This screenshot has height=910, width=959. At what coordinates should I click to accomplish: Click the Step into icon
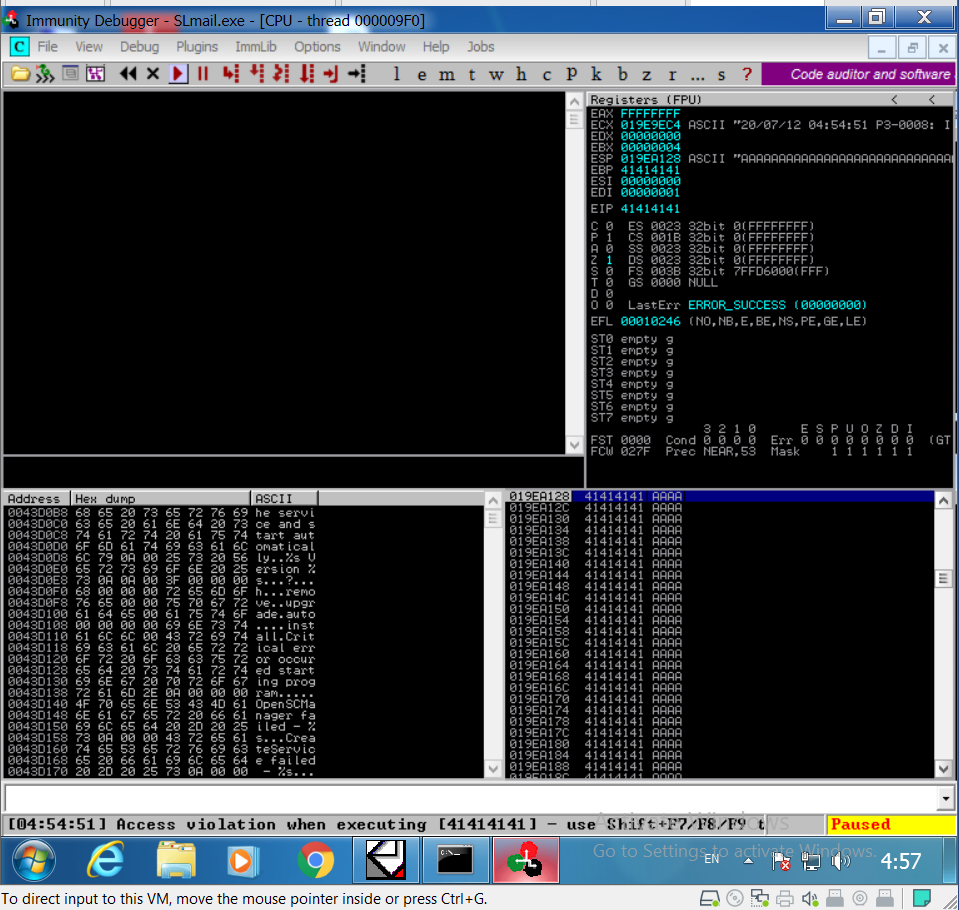pos(231,74)
